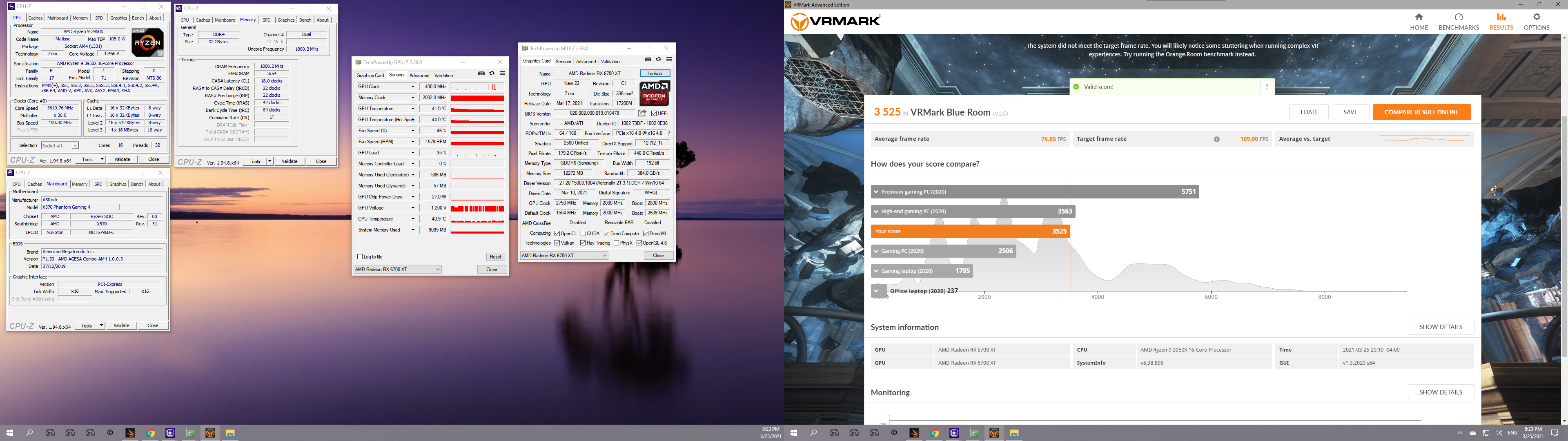Screen dimensions: 1568x441
Task: Click the Average vs. target mini graph
Action: [1424, 140]
